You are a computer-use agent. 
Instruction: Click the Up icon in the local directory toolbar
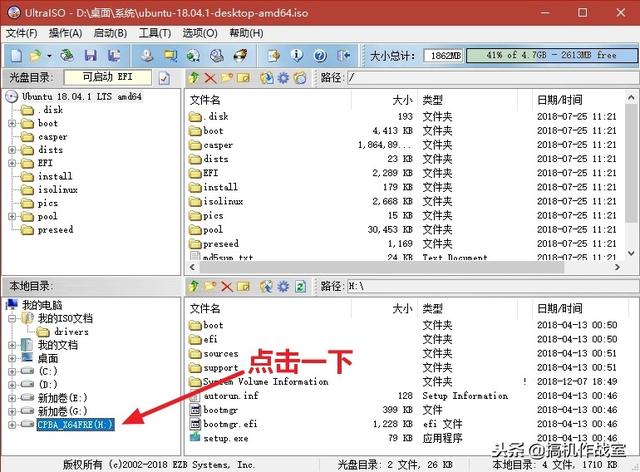click(194, 286)
